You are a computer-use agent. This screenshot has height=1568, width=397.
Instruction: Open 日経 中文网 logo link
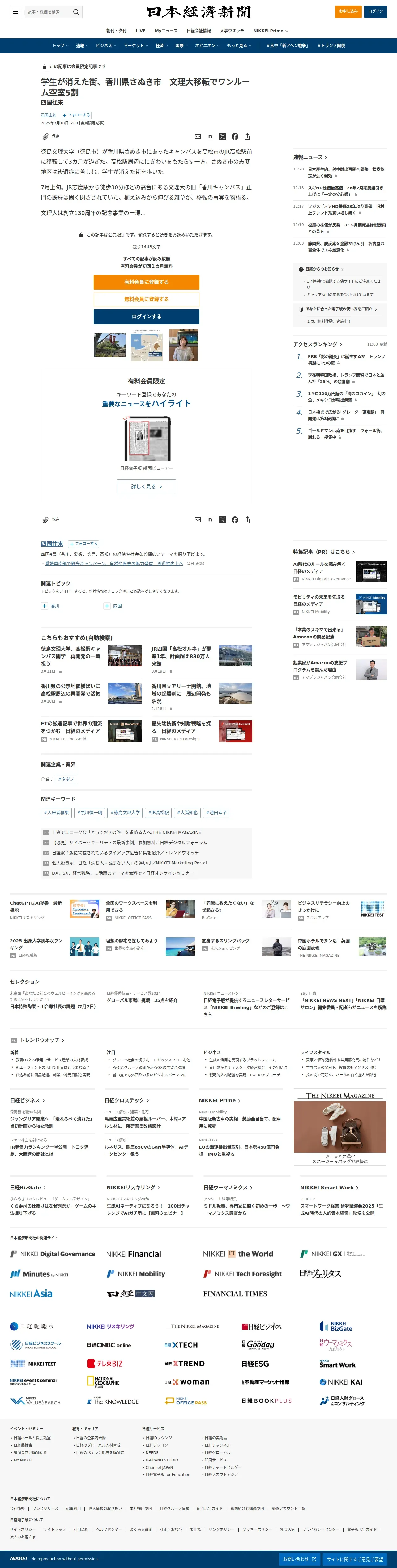130,1293
